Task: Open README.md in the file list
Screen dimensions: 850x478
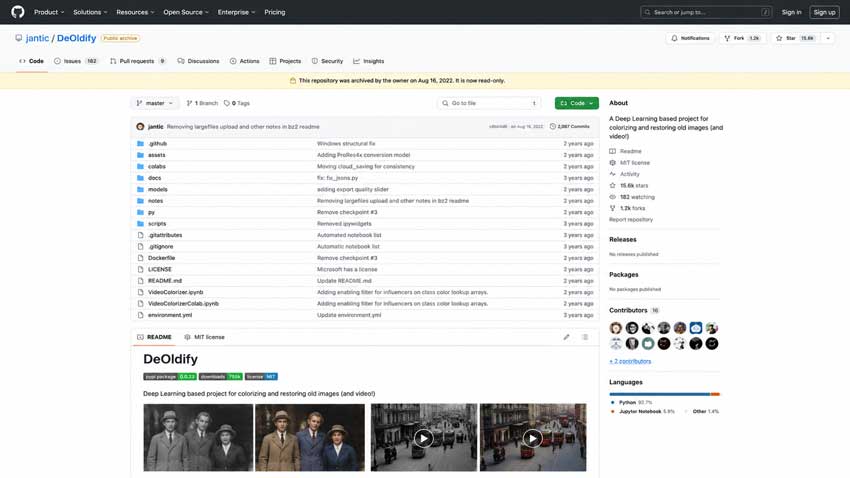Action: tap(165, 281)
